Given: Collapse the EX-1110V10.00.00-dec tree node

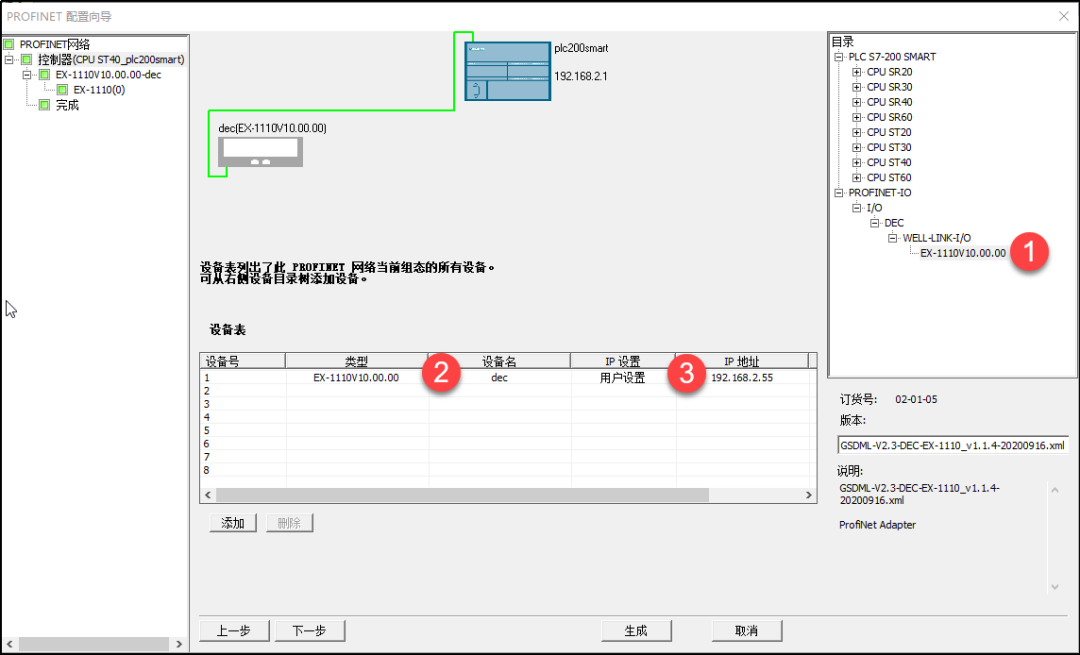Looking at the screenshot, I should (x=27, y=74).
